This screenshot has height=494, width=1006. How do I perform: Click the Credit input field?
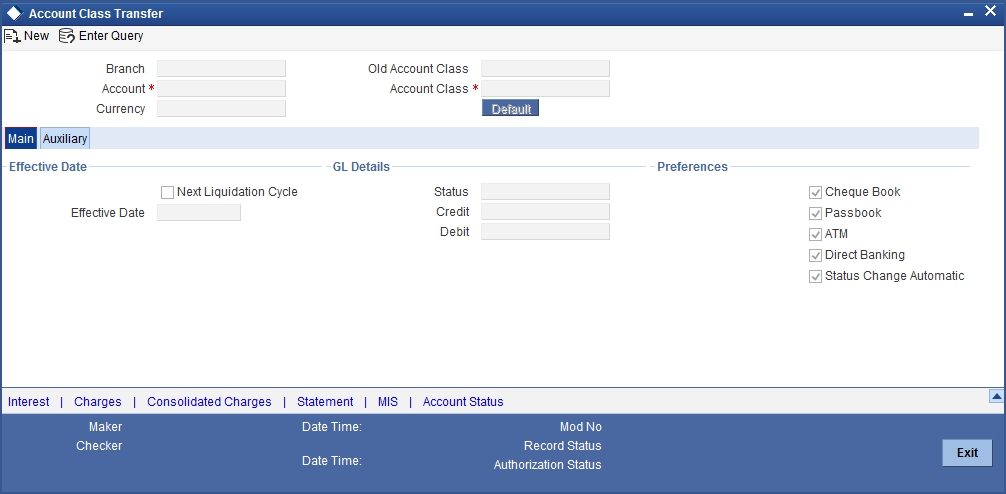(x=545, y=212)
